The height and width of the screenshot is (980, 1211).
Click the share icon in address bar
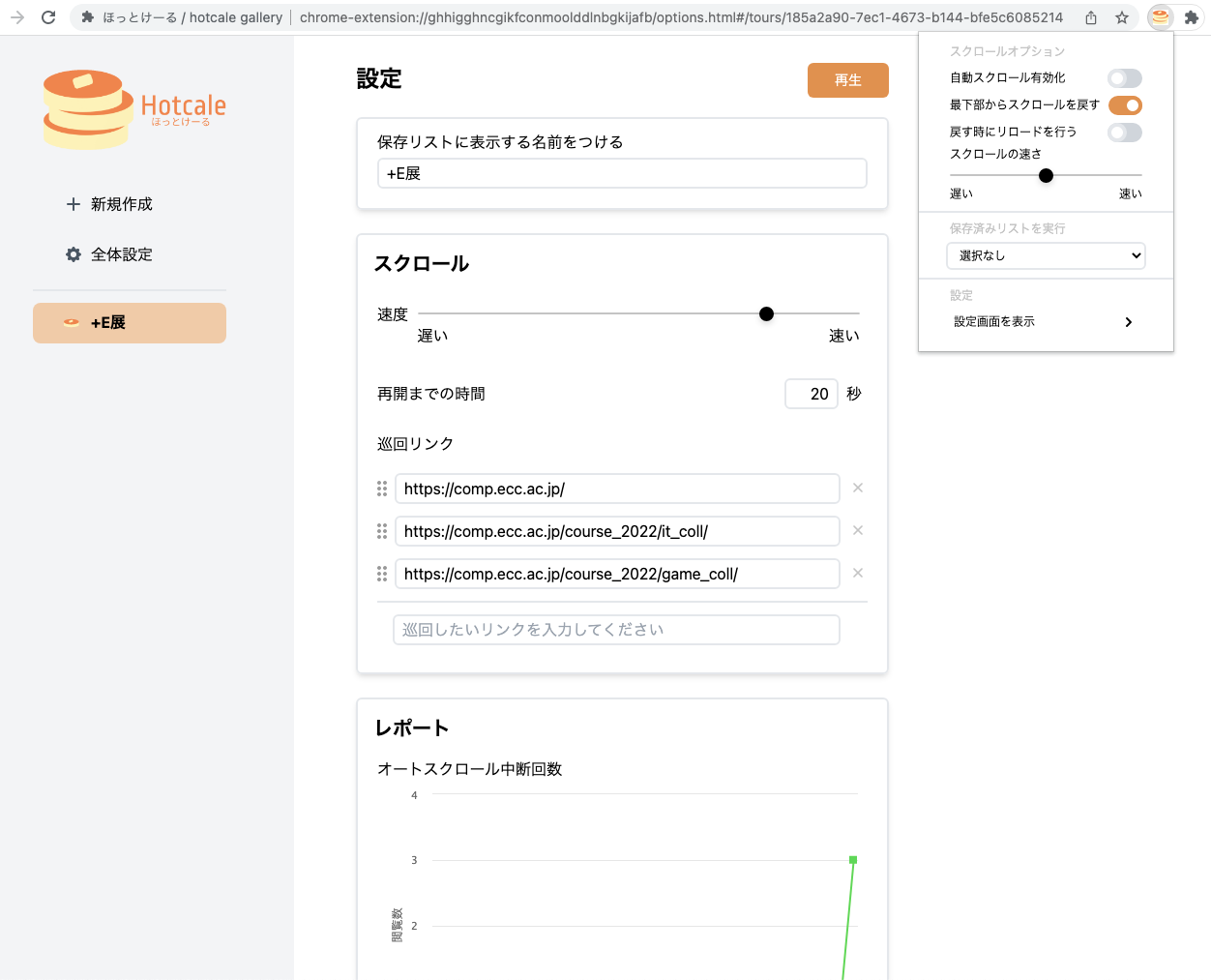click(x=1091, y=17)
